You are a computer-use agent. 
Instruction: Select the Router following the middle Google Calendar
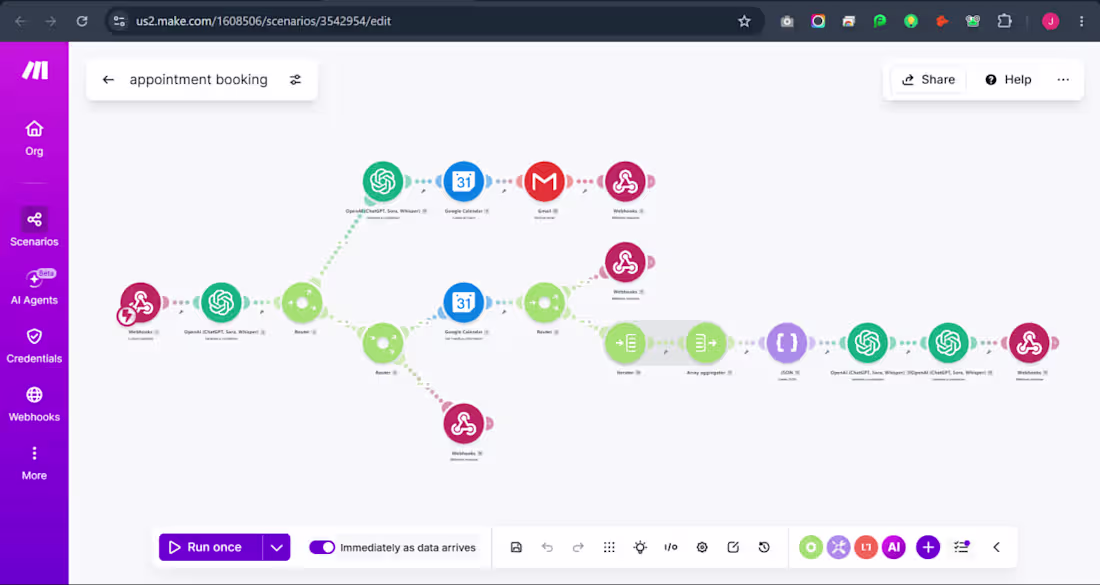[x=544, y=303]
